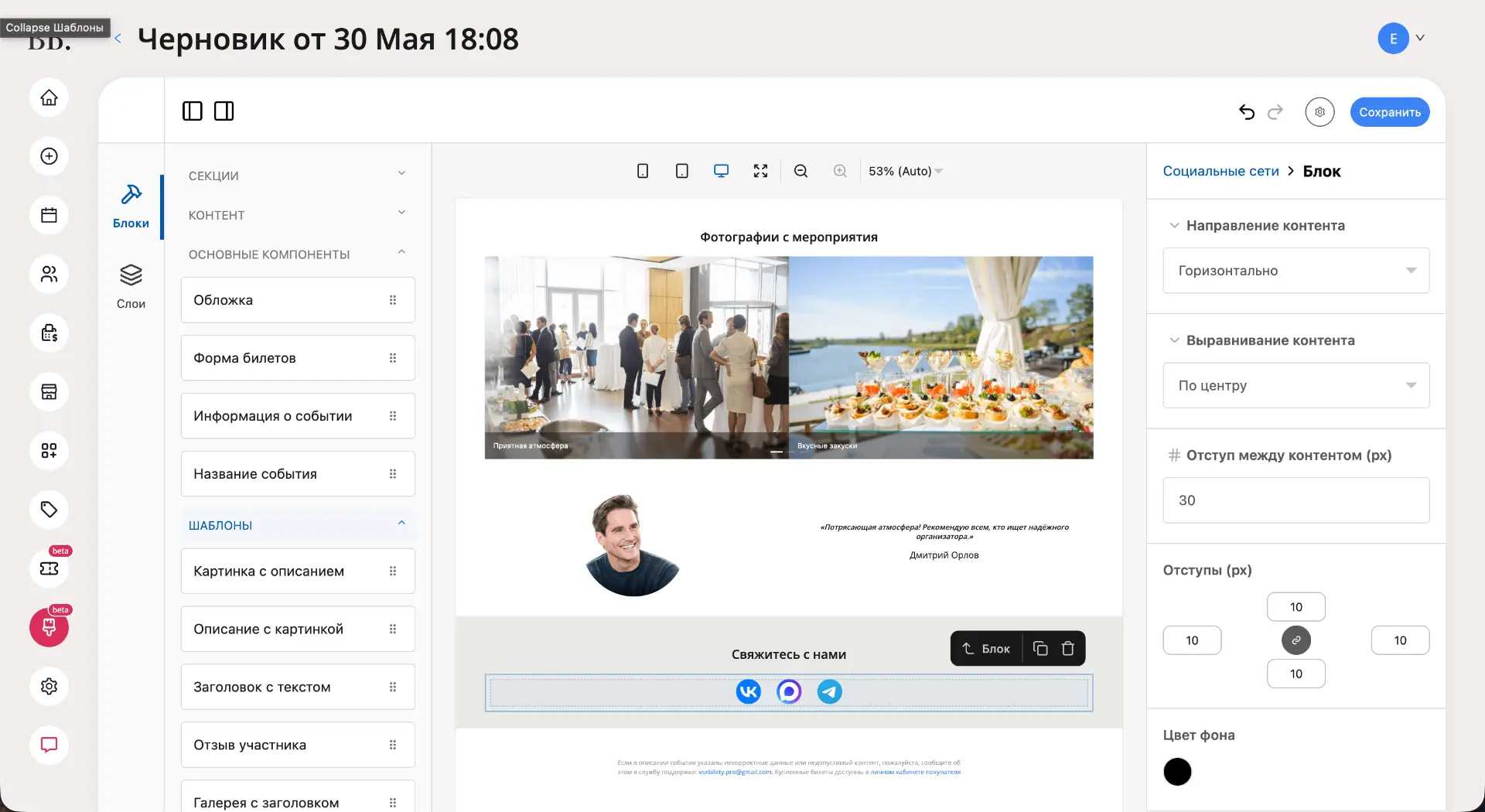This screenshot has height=812, width=1485.
Task: Select the Название события block
Action: [298, 474]
